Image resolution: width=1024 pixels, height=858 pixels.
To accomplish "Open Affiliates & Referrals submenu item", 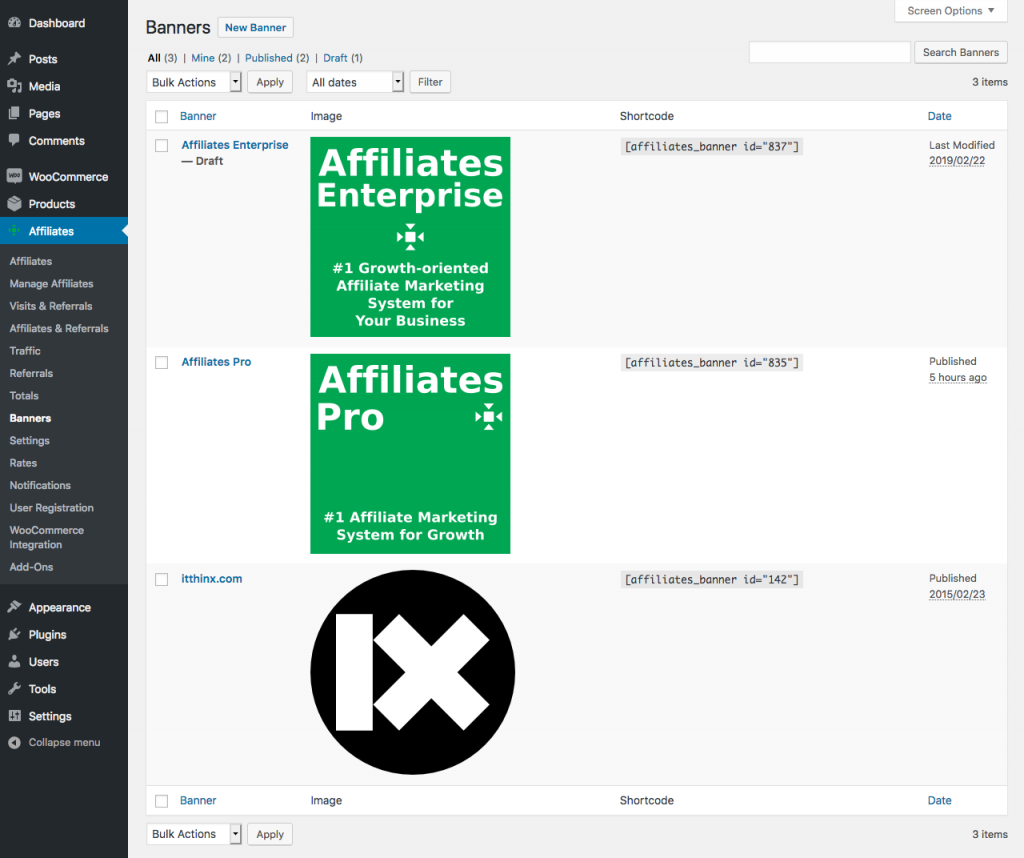I will coord(59,328).
